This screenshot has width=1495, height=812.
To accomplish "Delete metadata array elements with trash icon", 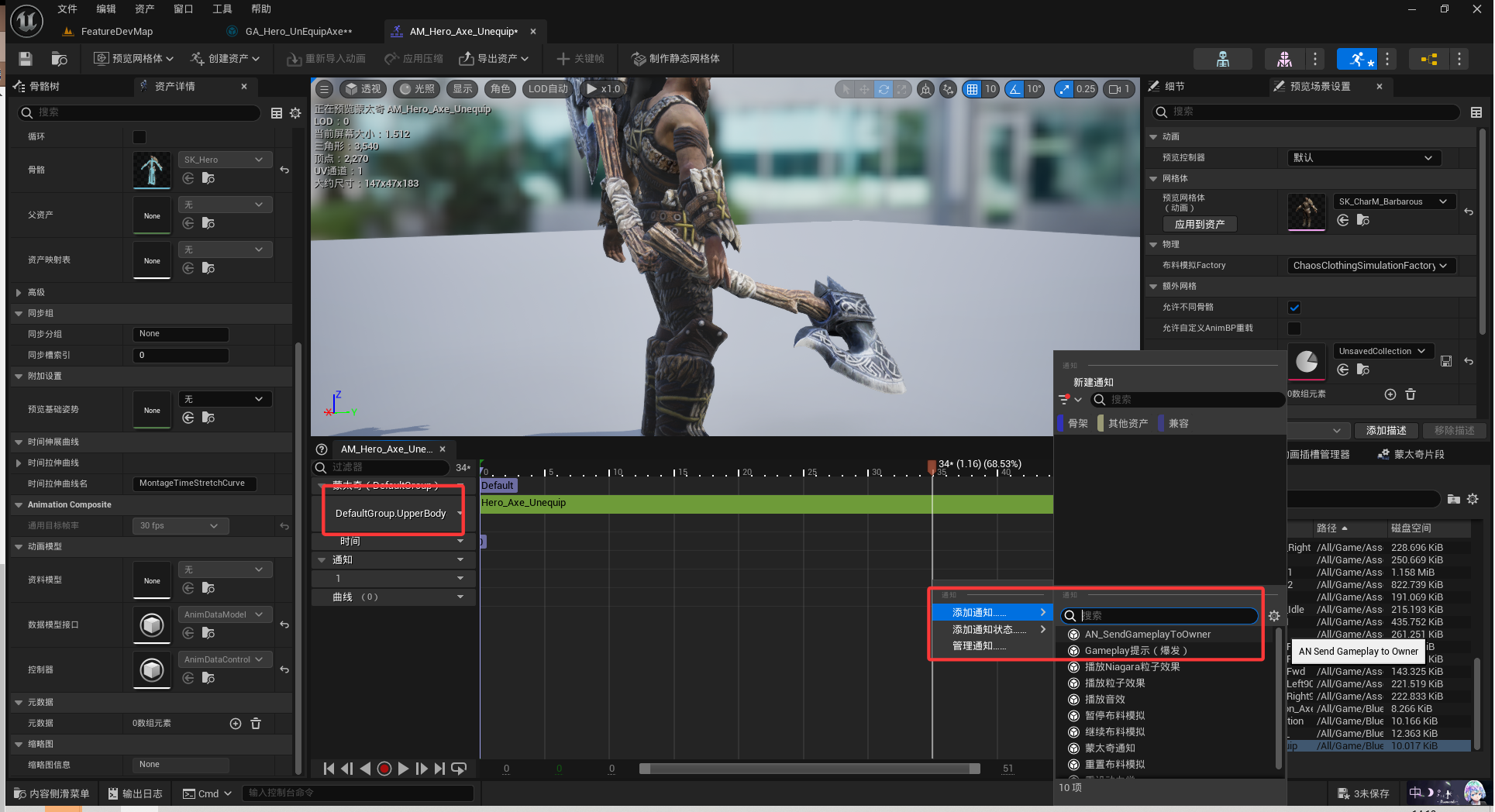I will pyautogui.click(x=256, y=724).
